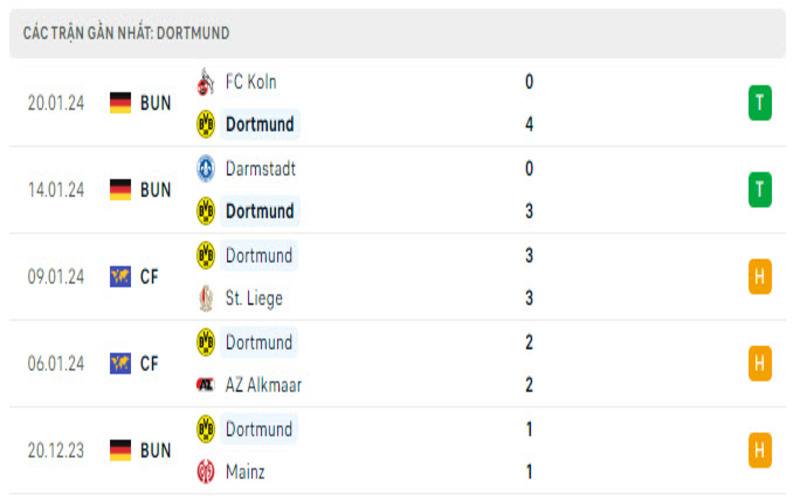The height and width of the screenshot is (500, 800).
Task: Click orange H badge for St. Liege match
Action: click(x=760, y=277)
